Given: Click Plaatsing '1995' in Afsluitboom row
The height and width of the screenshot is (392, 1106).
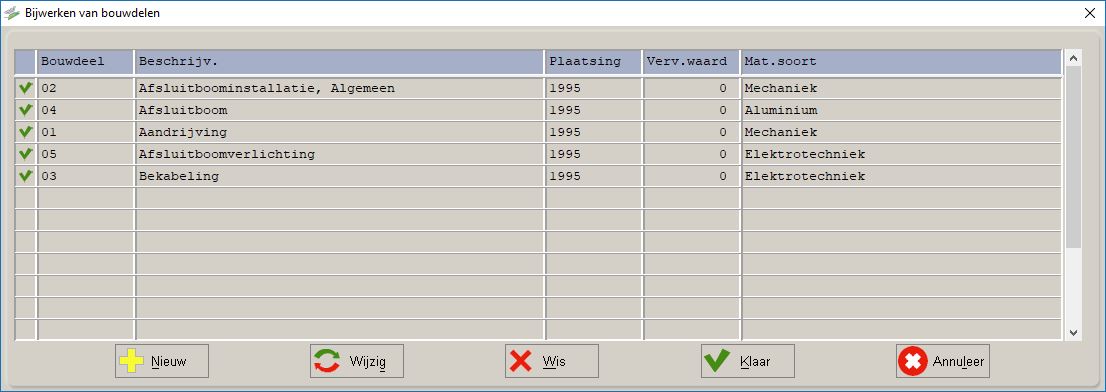Looking at the screenshot, I should (x=593, y=111).
